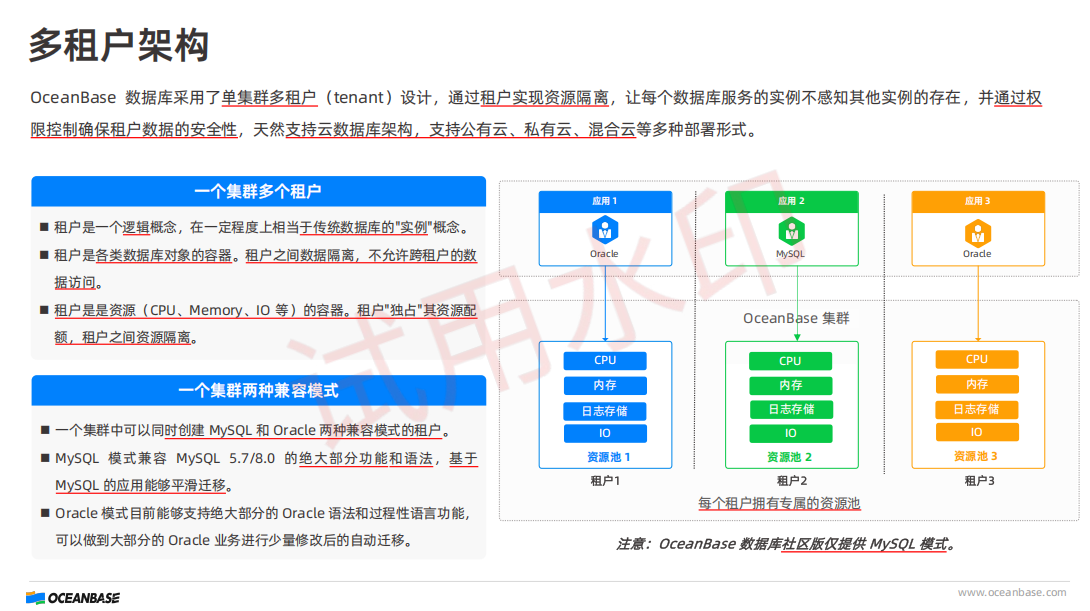Click the blue CPU box in 资源池 1
1090x611 pixels.
point(605,360)
